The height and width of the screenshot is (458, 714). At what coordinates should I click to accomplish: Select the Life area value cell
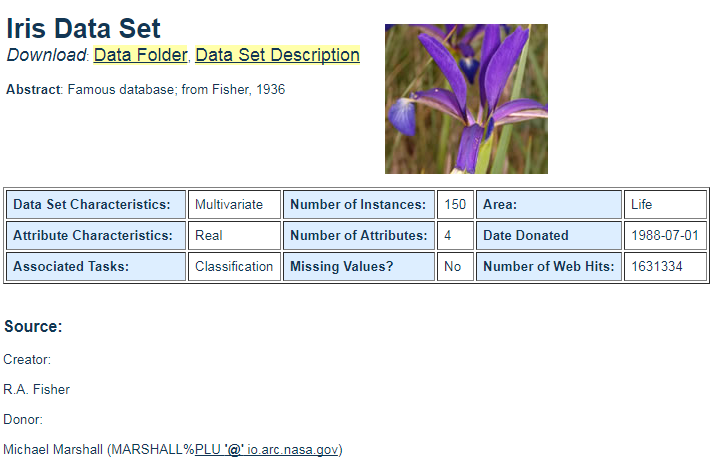click(x=665, y=205)
